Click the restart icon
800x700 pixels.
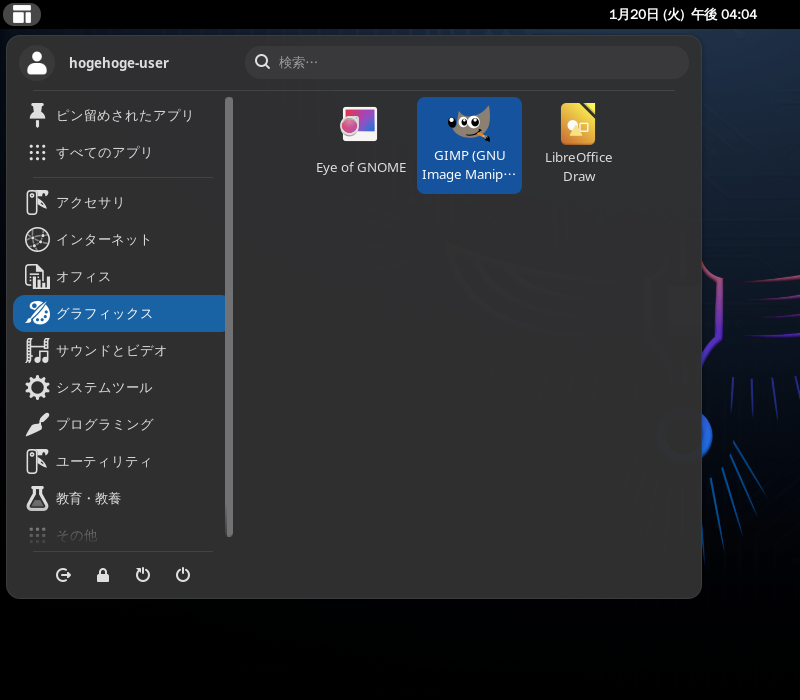[x=143, y=575]
